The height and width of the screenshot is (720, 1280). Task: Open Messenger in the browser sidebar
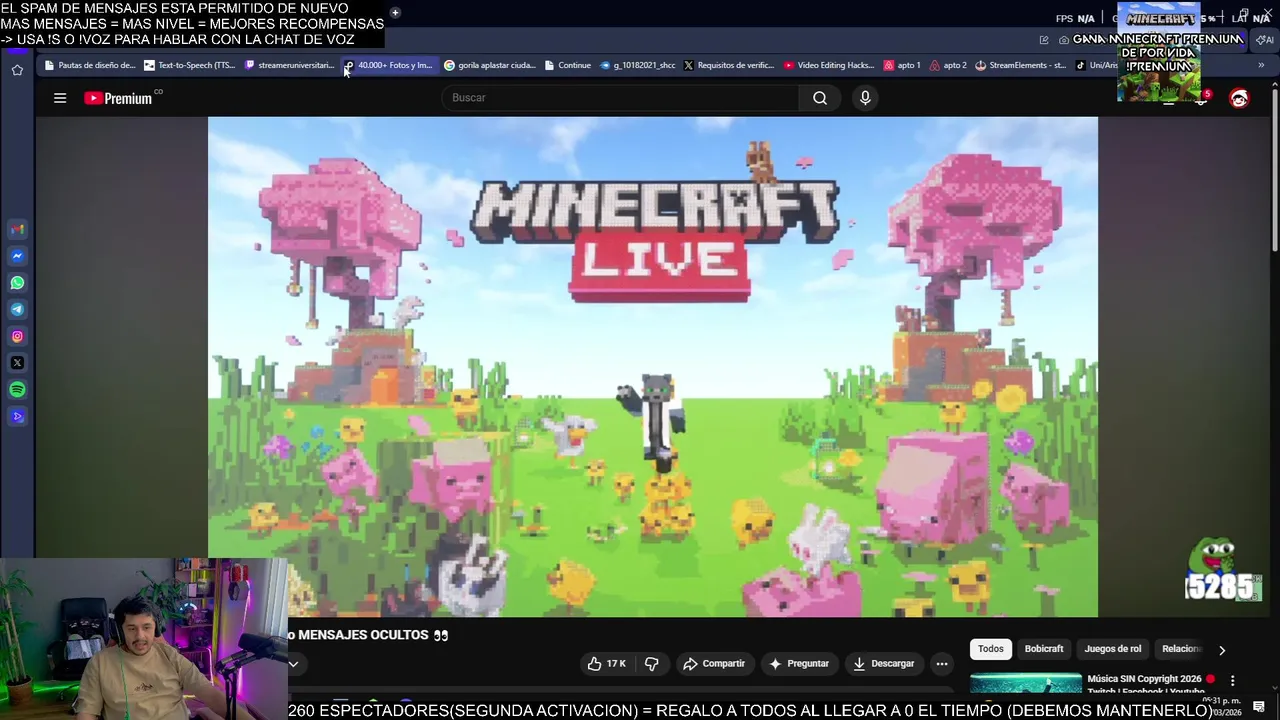pos(17,256)
